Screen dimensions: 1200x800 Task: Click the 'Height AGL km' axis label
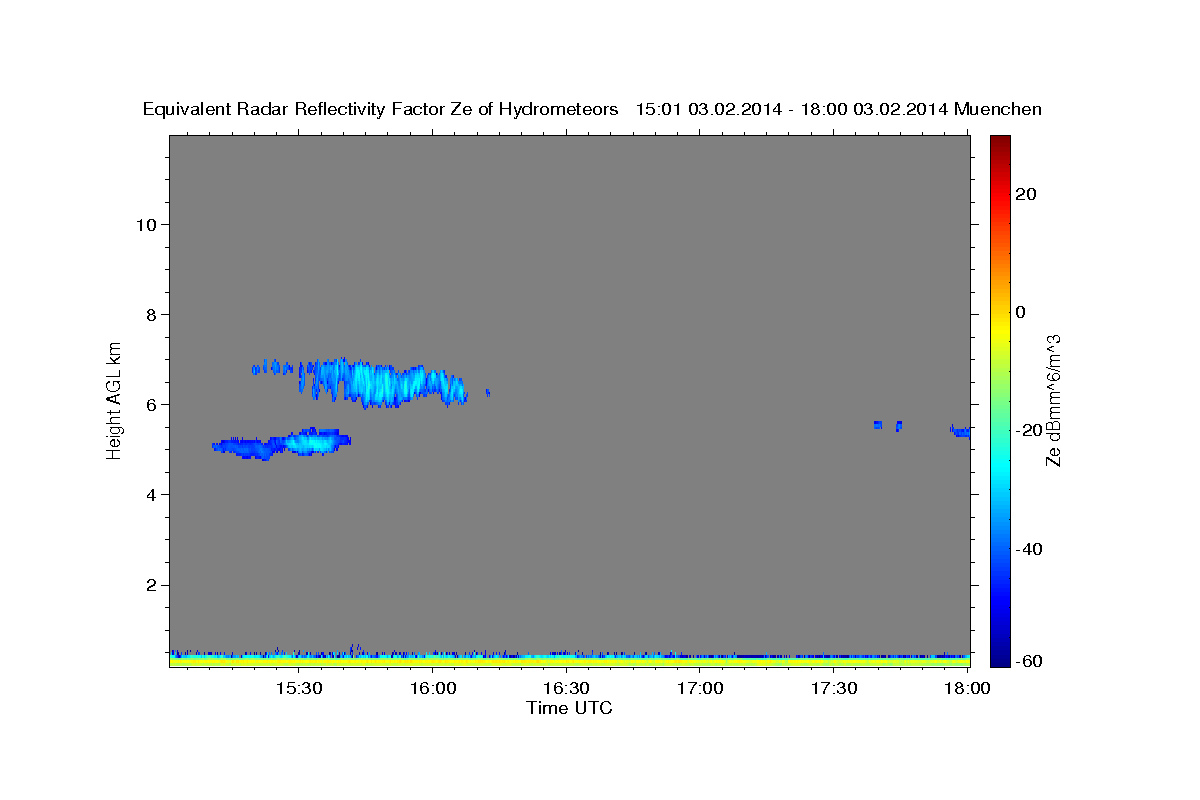[x=114, y=399]
